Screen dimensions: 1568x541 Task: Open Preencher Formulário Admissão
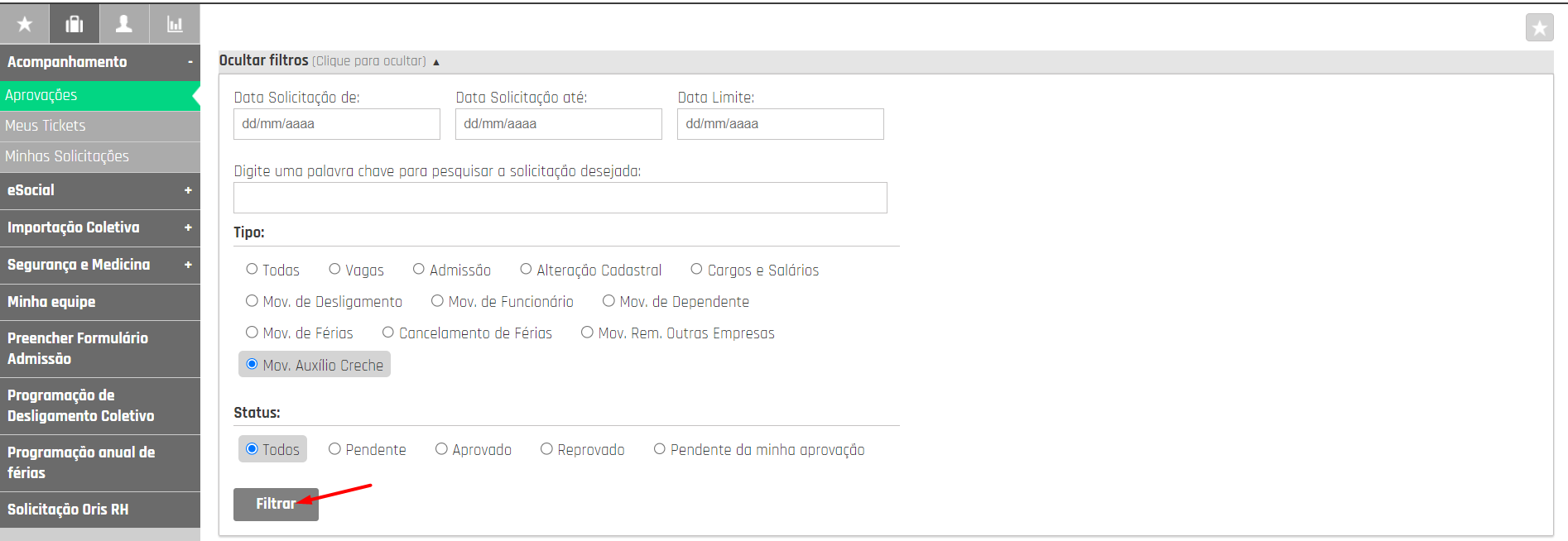pyautogui.click(x=100, y=348)
